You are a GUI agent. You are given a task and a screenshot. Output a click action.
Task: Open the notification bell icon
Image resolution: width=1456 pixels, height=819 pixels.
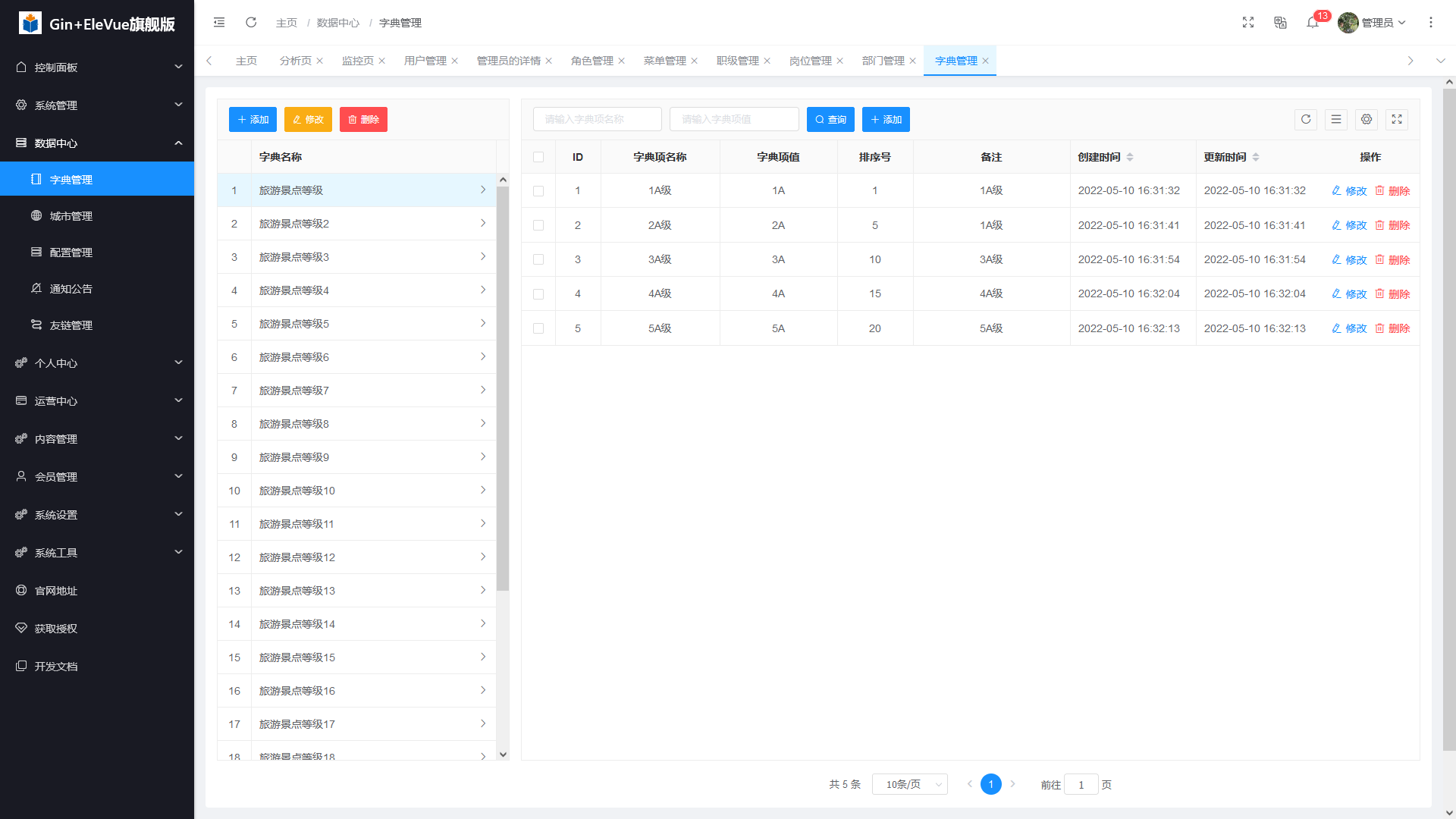1313,23
